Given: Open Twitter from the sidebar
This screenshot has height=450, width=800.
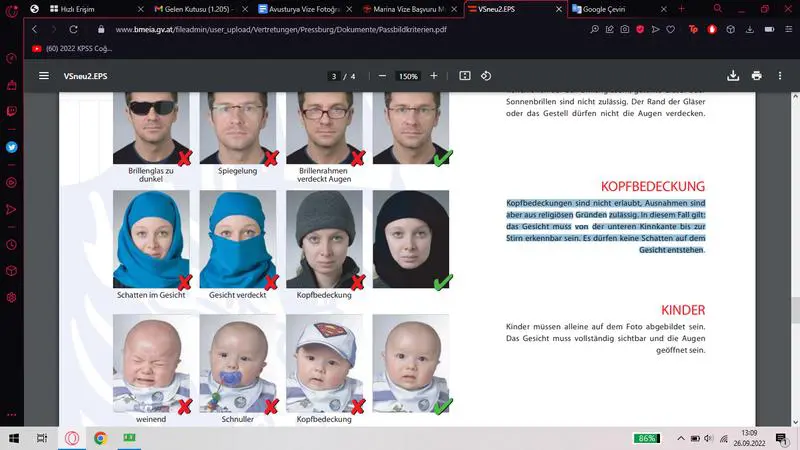Looking at the screenshot, I should (12, 147).
